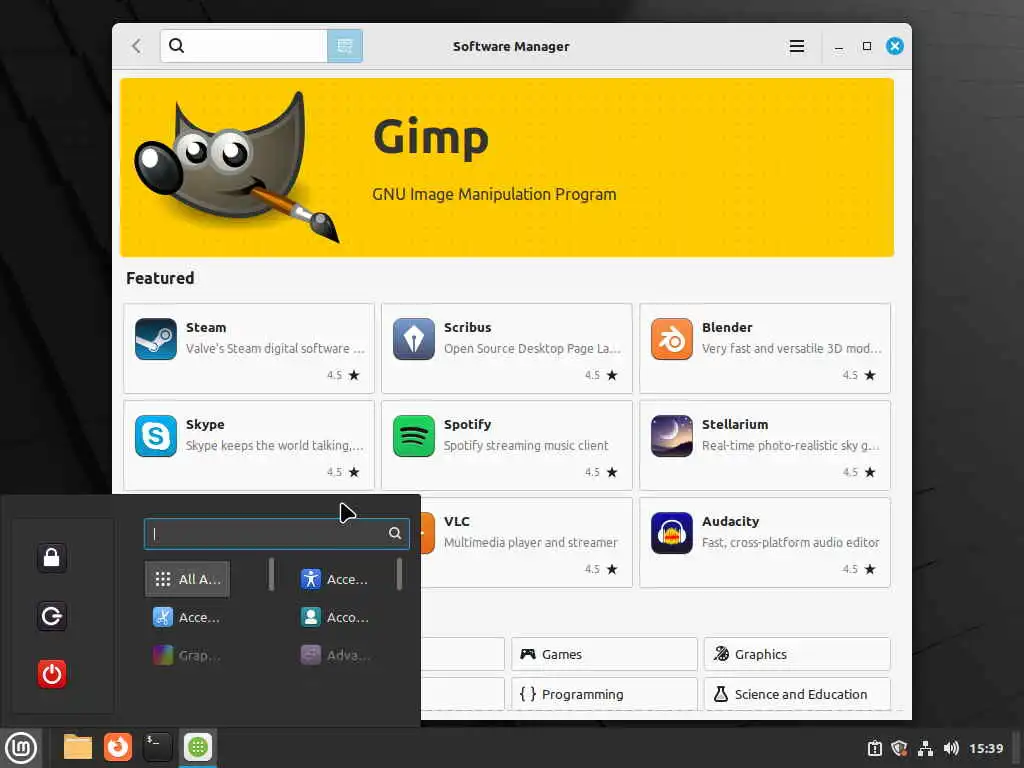This screenshot has height=768, width=1024.
Task: Open the Skype app icon
Action: [x=155, y=436]
